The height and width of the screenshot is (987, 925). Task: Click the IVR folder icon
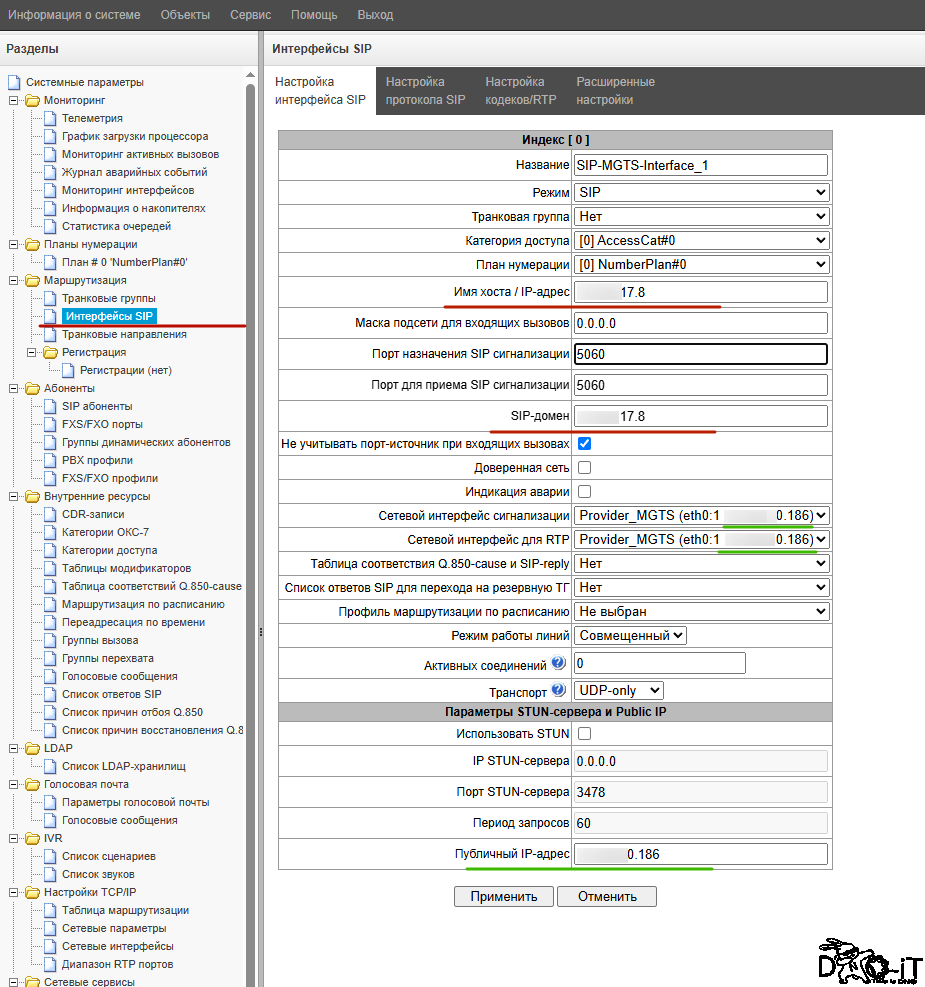pyautogui.click(x=32, y=838)
